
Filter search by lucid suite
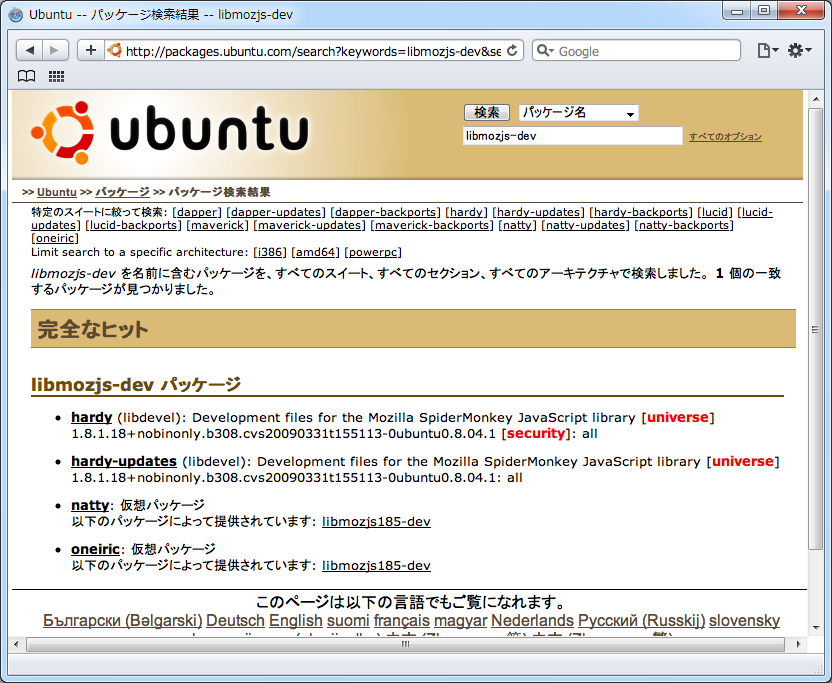(715, 212)
